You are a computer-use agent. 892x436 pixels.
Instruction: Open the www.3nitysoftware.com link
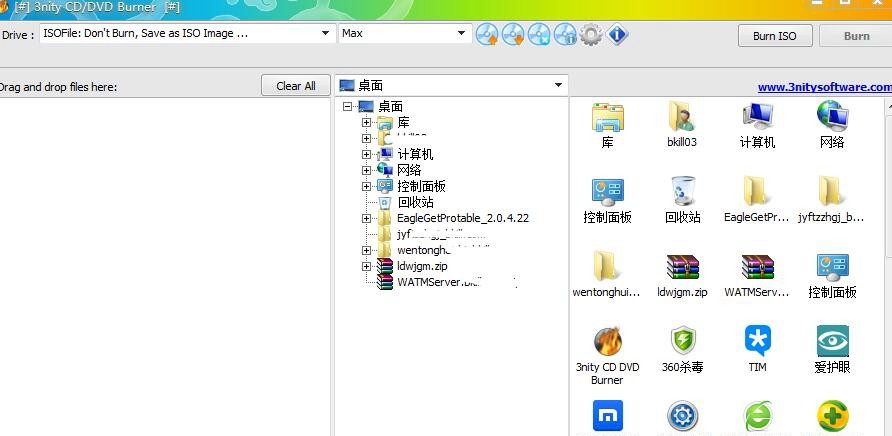pos(825,87)
